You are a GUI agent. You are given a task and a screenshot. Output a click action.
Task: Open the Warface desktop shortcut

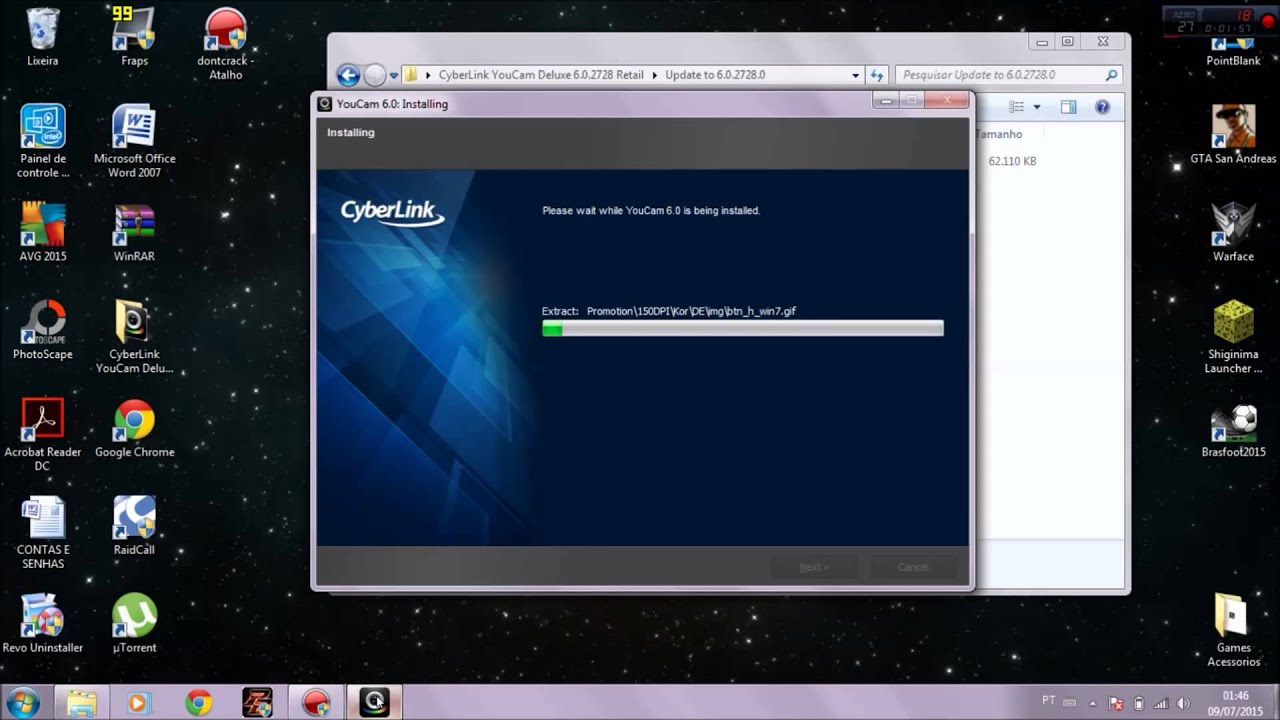tap(1233, 233)
